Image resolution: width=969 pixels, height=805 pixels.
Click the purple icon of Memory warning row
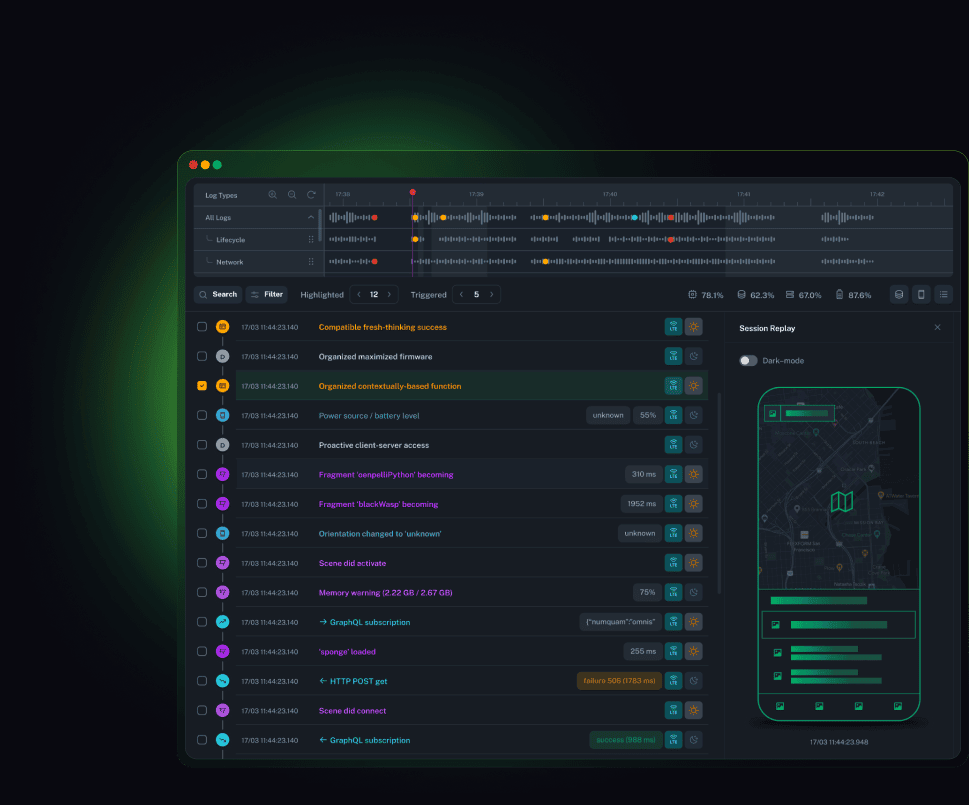[222, 592]
